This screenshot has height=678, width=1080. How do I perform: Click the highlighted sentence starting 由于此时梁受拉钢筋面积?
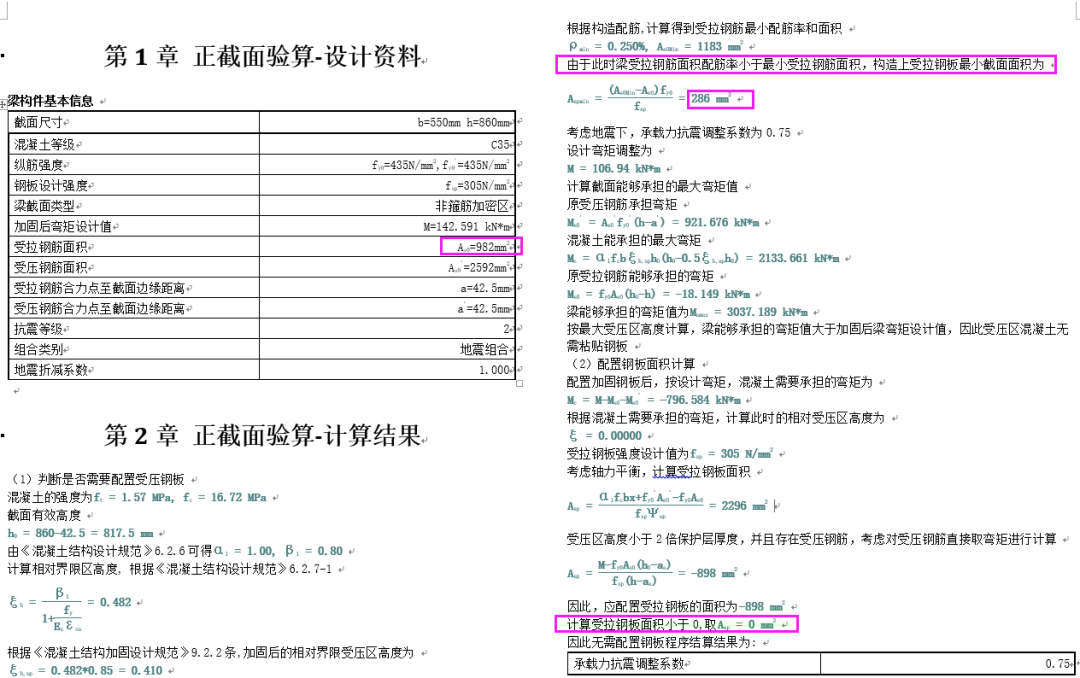coord(805,65)
